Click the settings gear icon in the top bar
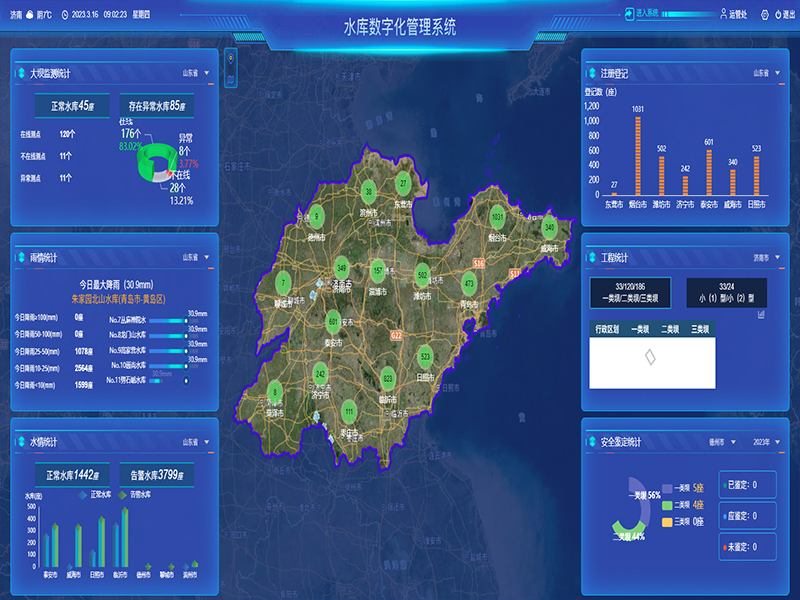The width and height of the screenshot is (800, 600). tap(765, 14)
